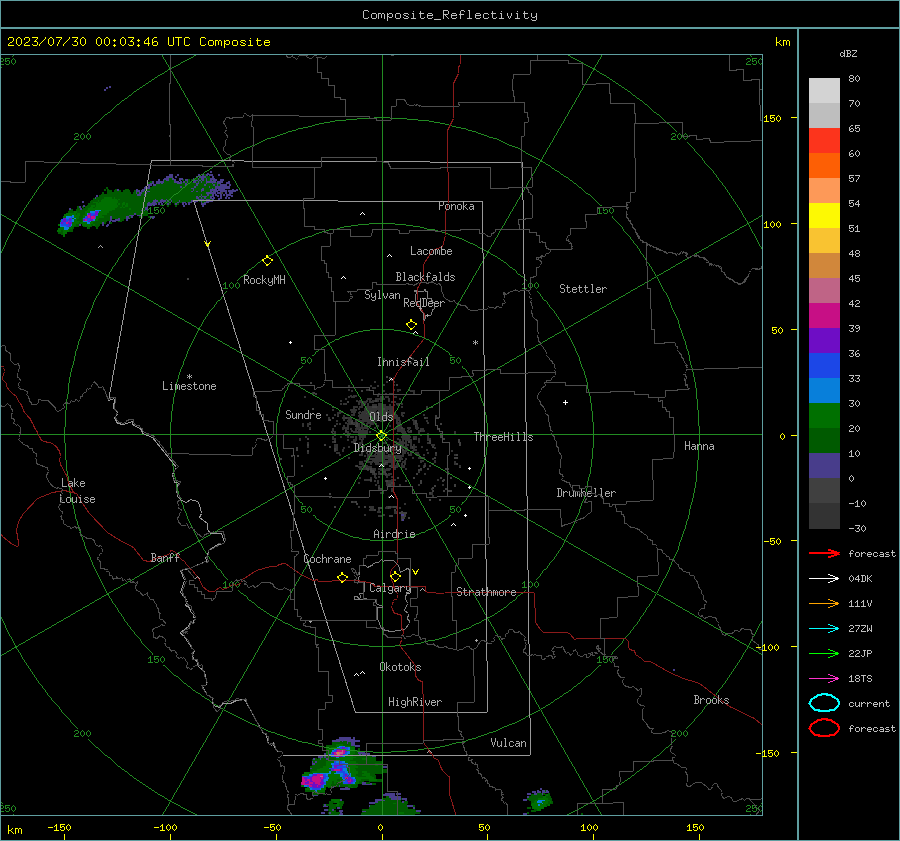Click the Brooks label

[711, 700]
